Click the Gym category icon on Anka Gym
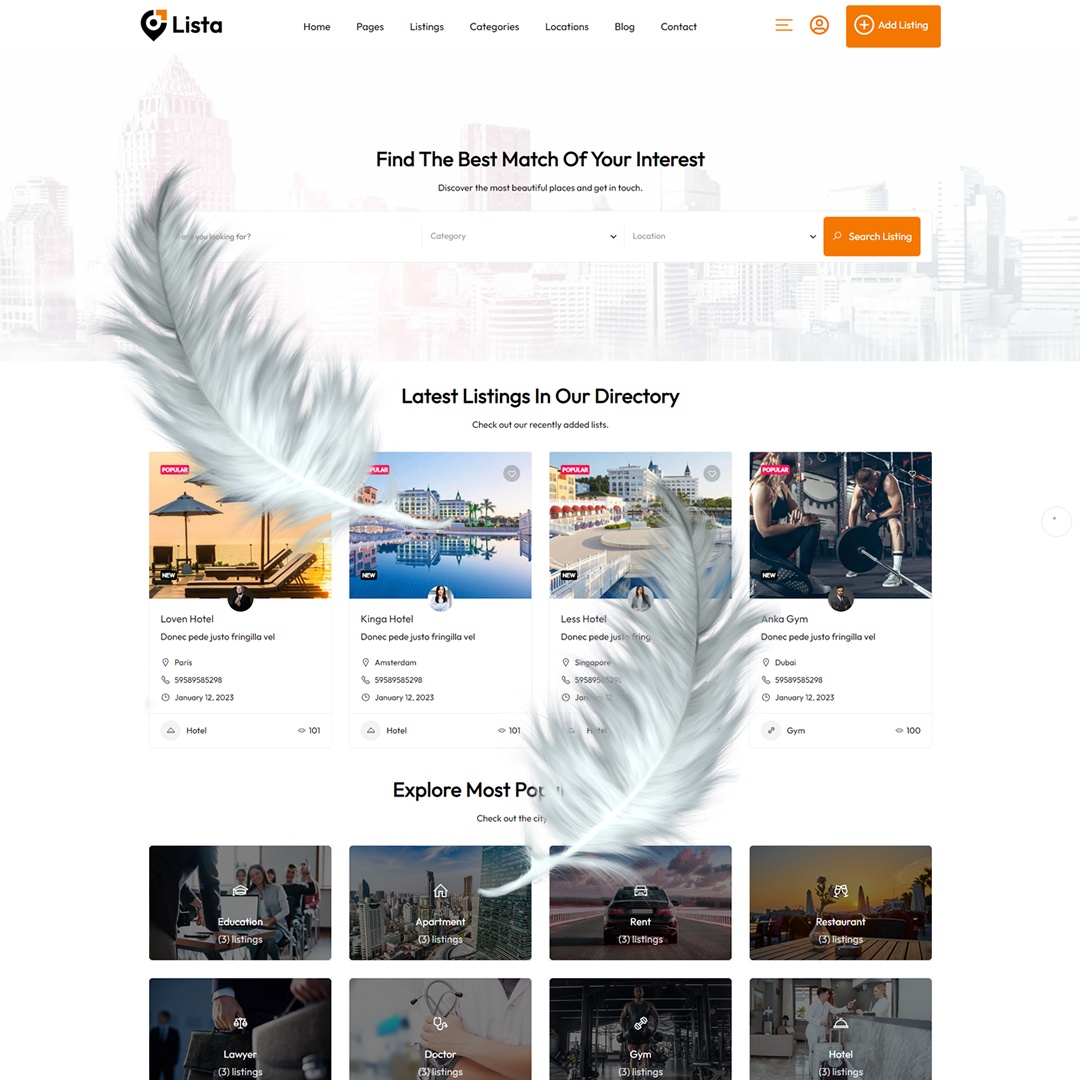The width and height of the screenshot is (1080, 1080). click(x=771, y=730)
